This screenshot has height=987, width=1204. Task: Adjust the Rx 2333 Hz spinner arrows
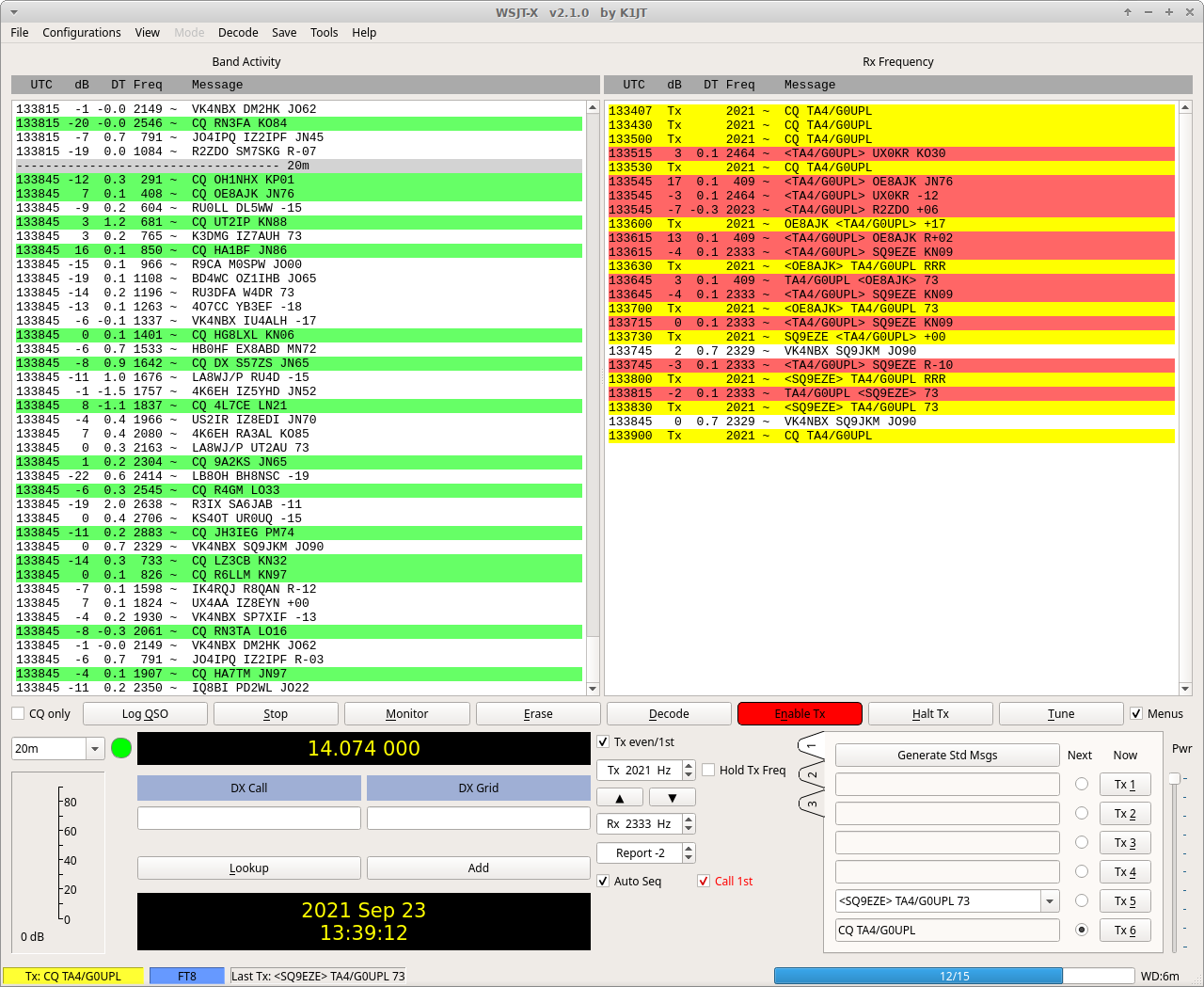pos(689,823)
